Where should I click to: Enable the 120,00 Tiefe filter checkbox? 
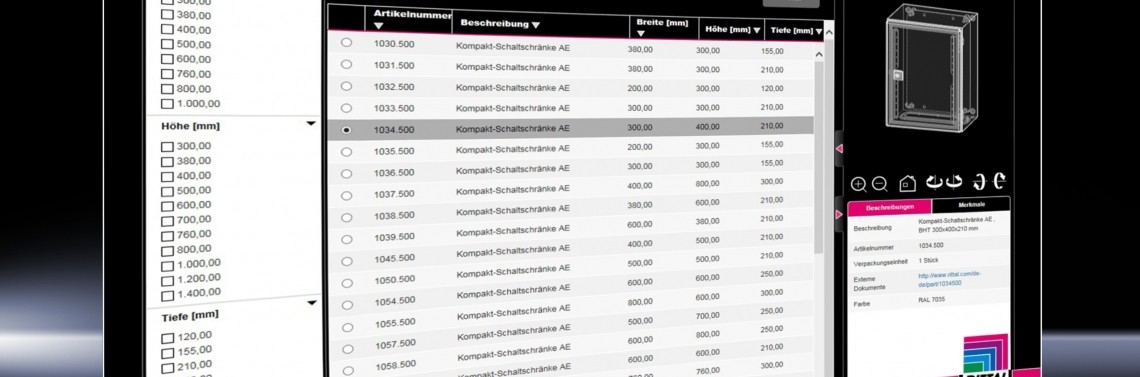click(167, 338)
